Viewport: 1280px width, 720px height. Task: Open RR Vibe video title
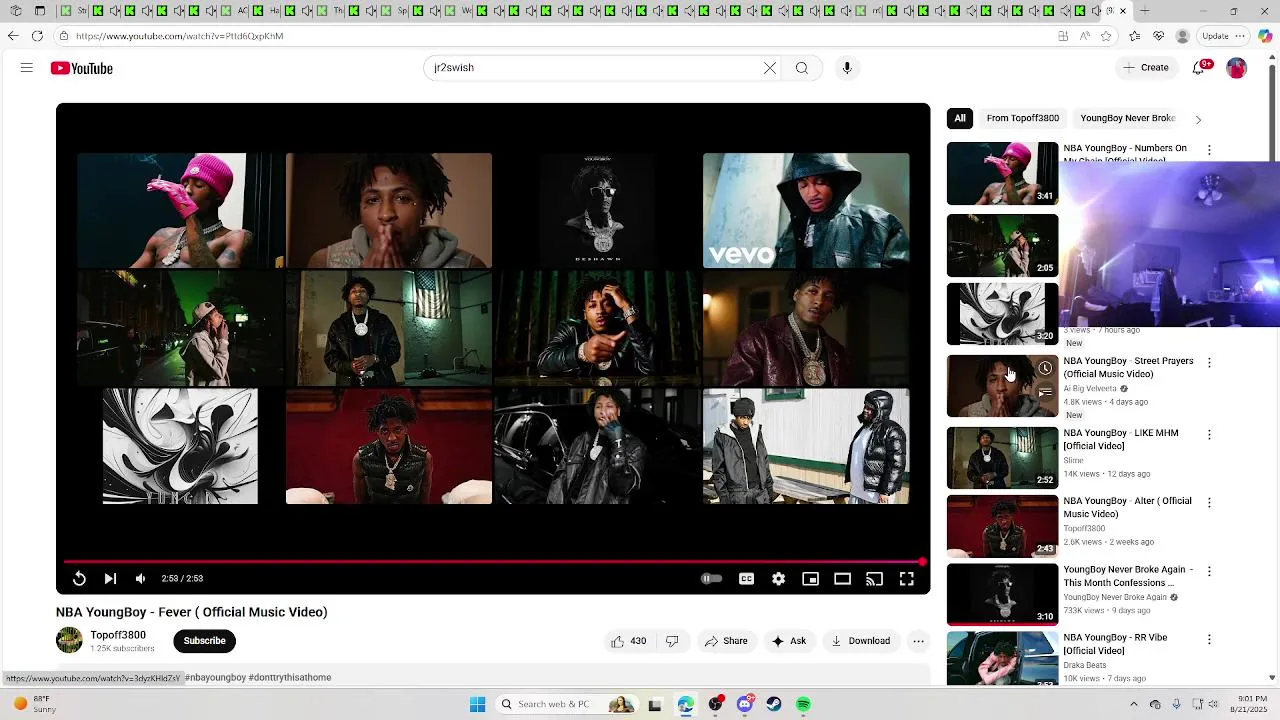pyautogui.click(x=1115, y=644)
